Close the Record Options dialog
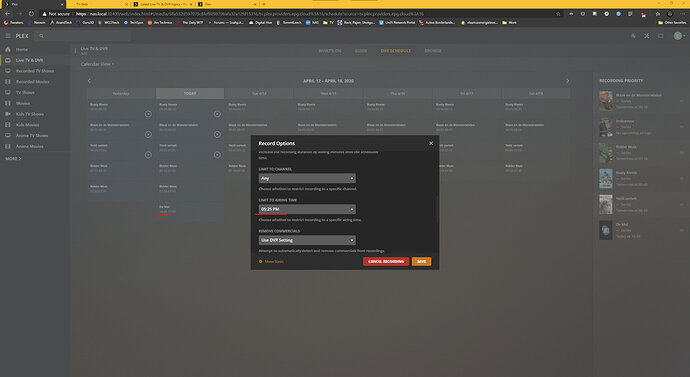690x377 pixels. click(x=431, y=143)
